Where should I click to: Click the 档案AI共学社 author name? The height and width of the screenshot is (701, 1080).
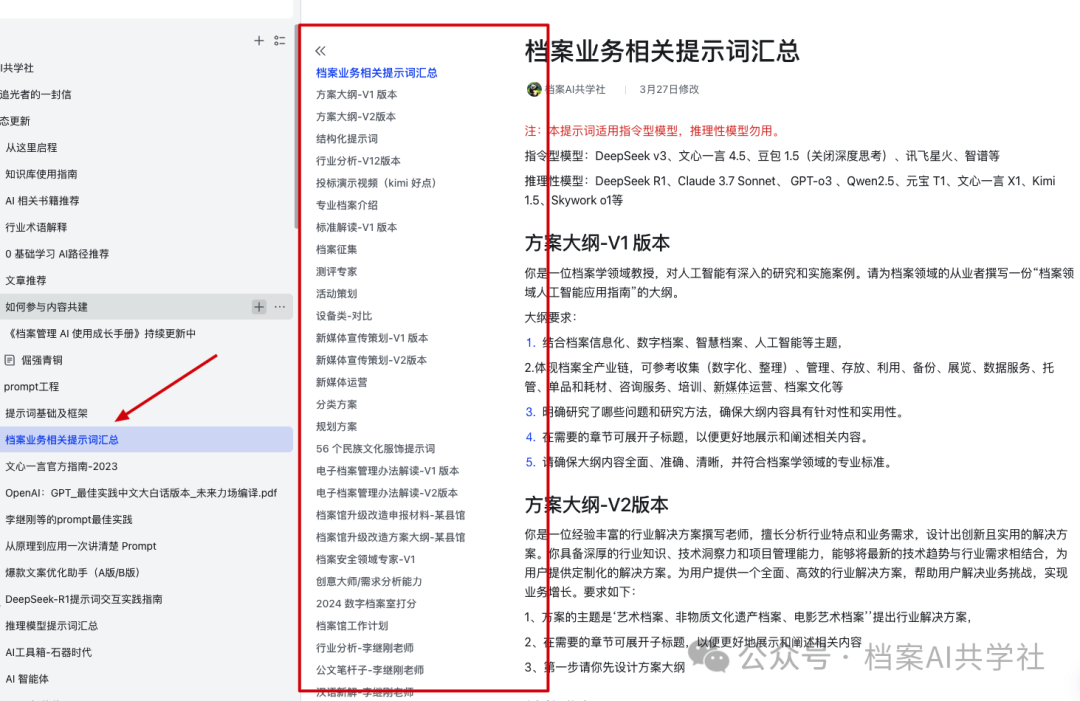[575, 90]
